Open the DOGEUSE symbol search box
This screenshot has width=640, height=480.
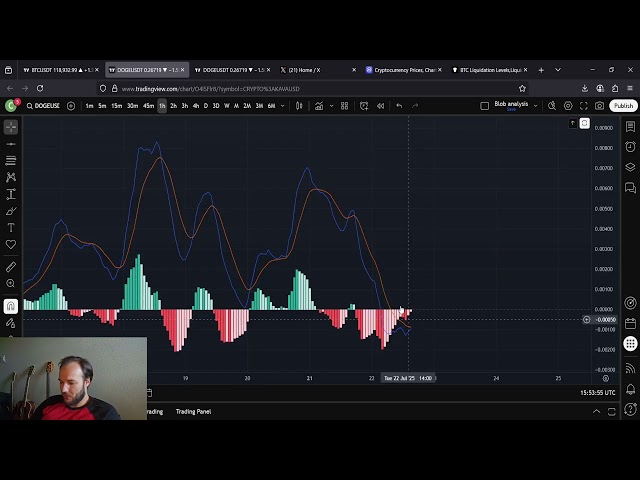[x=46, y=105]
